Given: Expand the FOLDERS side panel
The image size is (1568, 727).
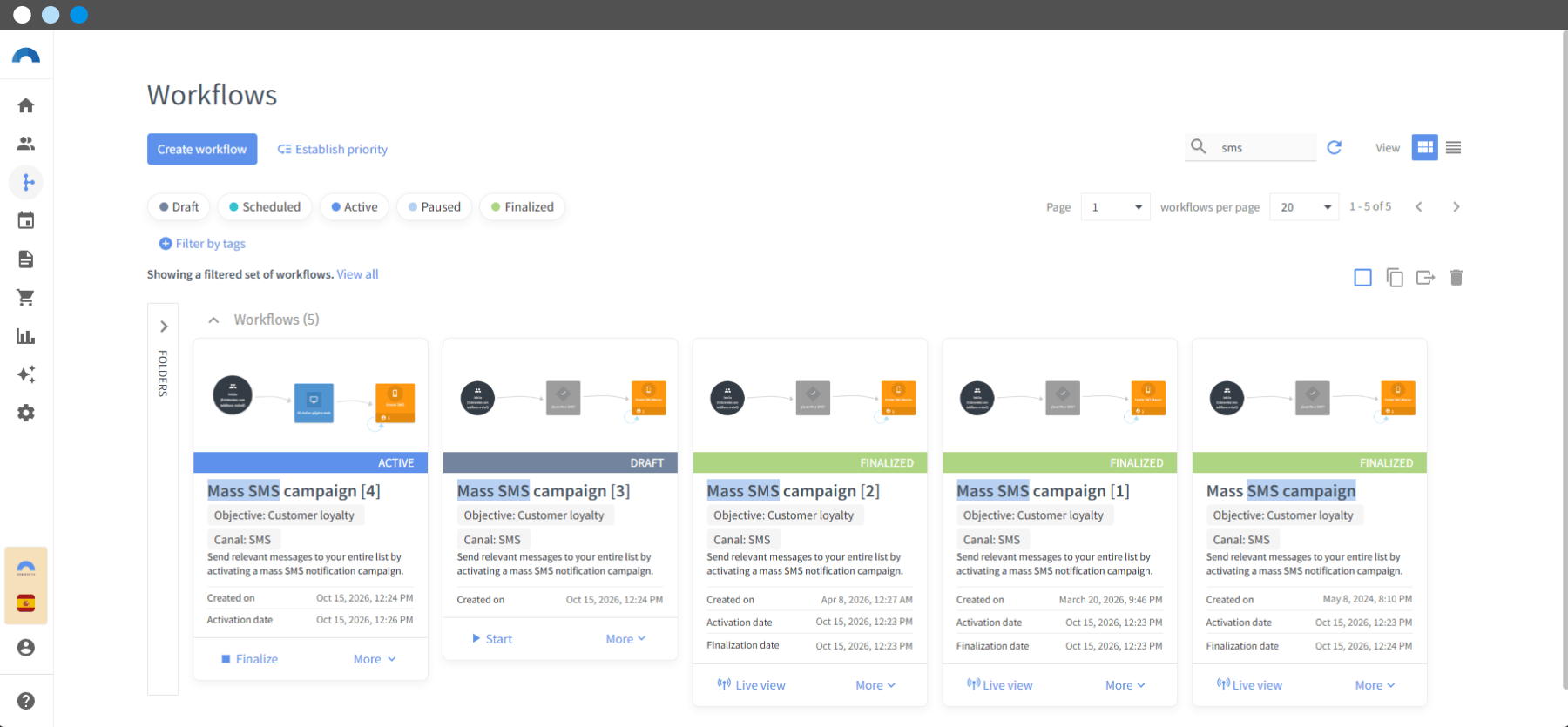Looking at the screenshot, I should 163,326.
